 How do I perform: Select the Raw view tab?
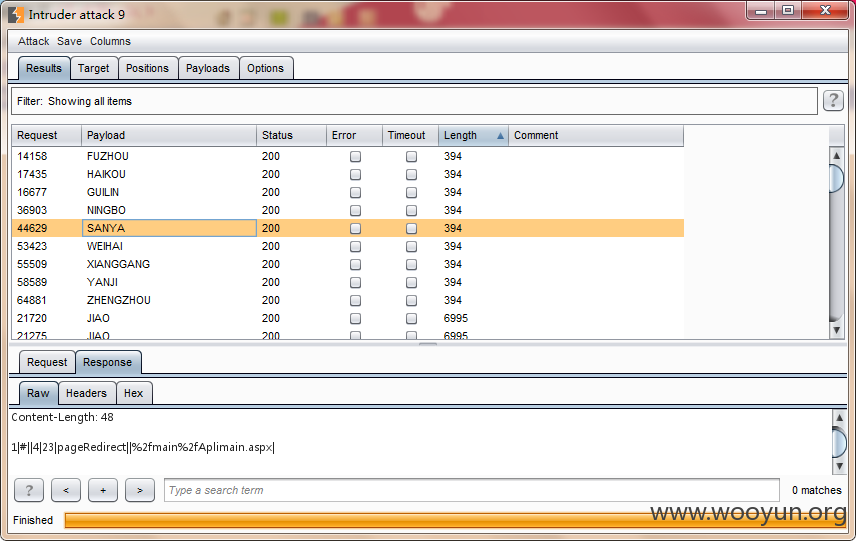tap(38, 393)
